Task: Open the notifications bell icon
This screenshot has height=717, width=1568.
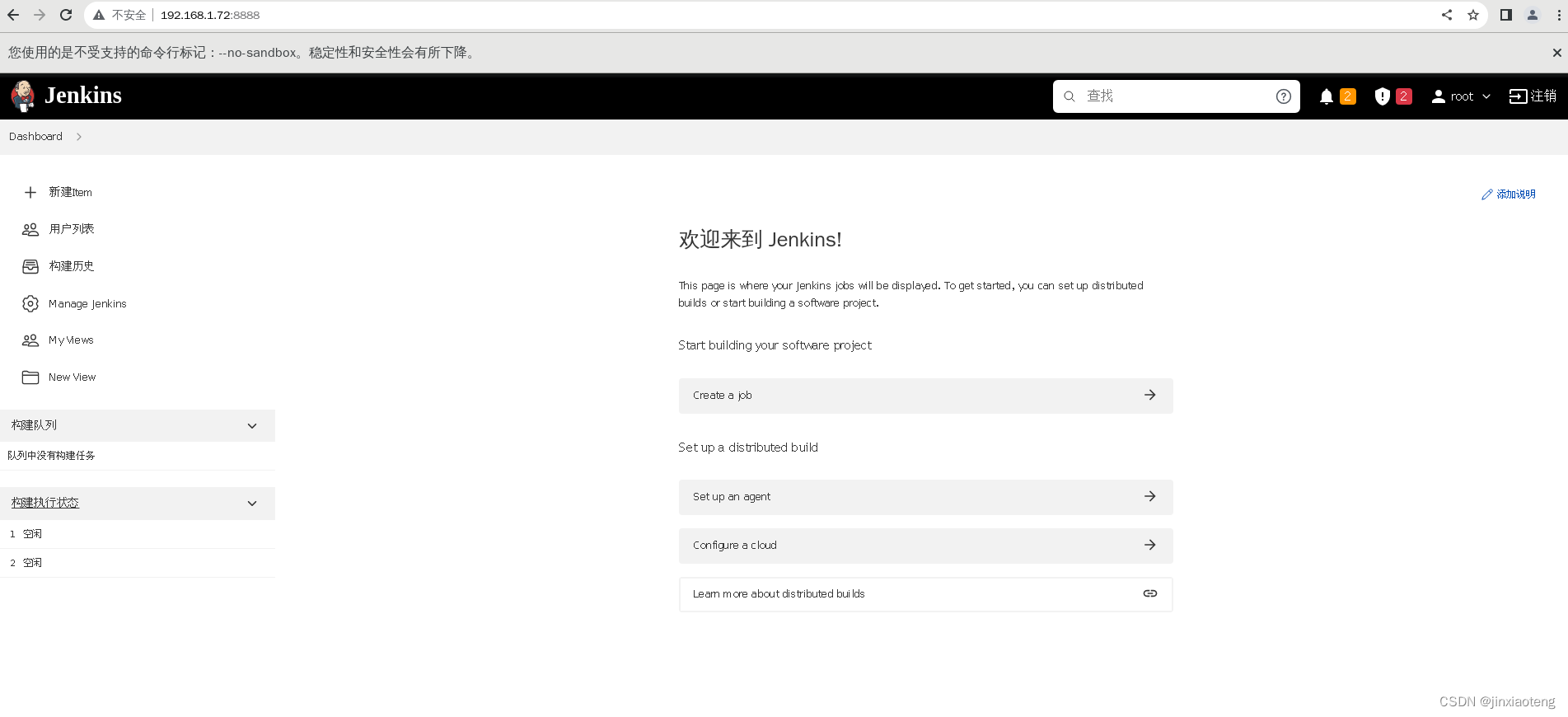Action: pos(1327,96)
